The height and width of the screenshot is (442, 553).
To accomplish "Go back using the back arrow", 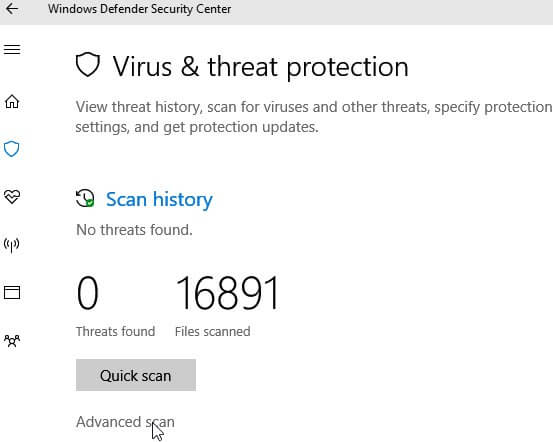I will 12,8.
